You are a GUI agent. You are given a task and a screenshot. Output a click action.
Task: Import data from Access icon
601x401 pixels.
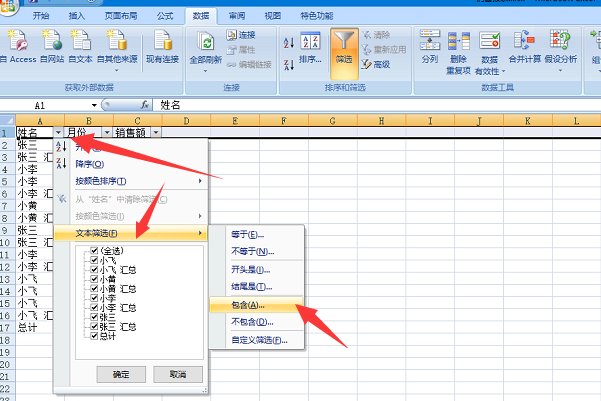coord(18,40)
